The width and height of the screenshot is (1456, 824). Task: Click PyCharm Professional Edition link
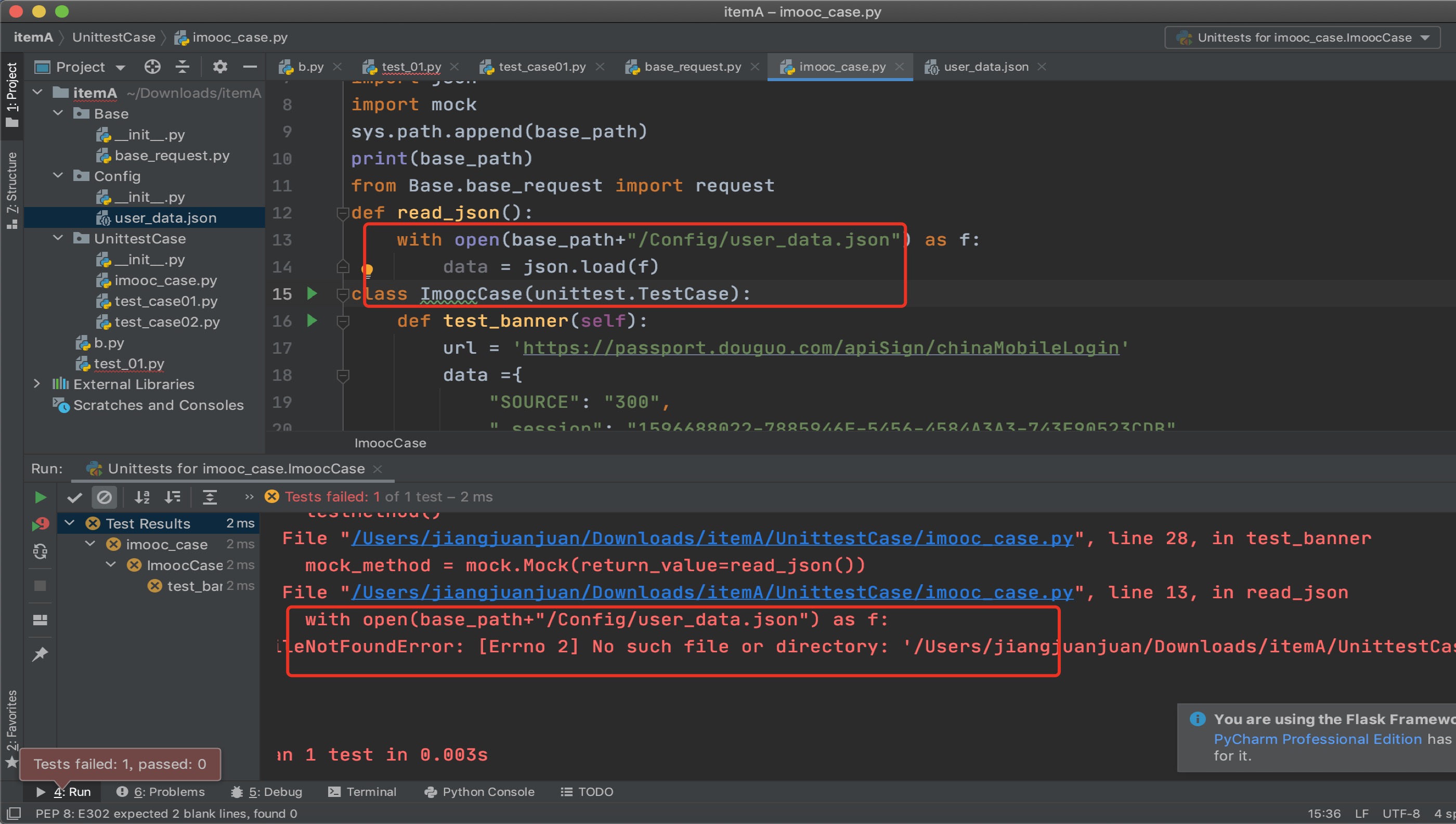click(x=1317, y=739)
